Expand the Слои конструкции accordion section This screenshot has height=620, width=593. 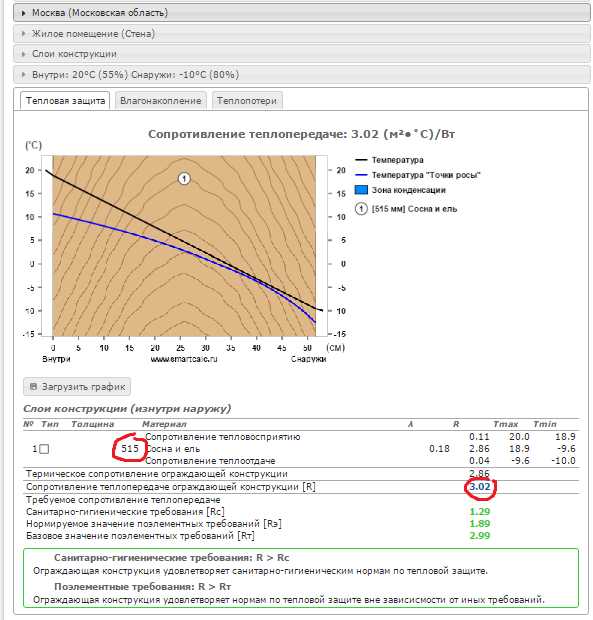(x=302, y=54)
